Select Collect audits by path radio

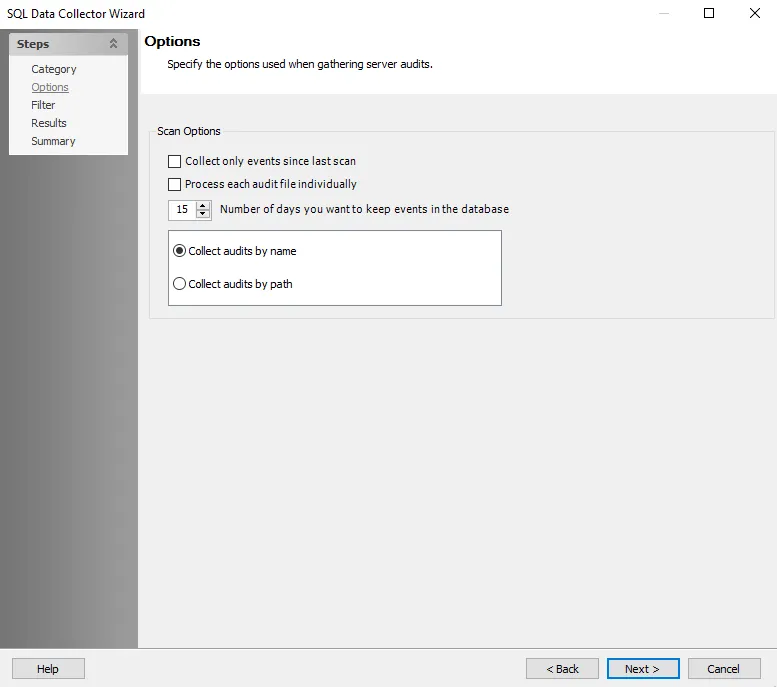179,284
